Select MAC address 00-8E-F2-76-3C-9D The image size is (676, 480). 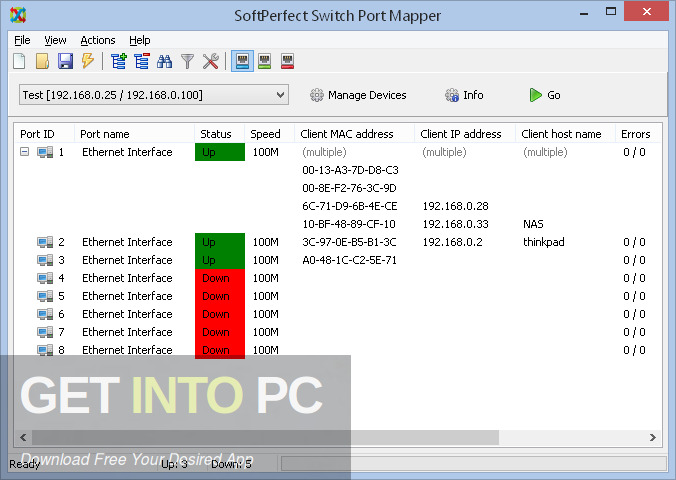[x=349, y=188]
